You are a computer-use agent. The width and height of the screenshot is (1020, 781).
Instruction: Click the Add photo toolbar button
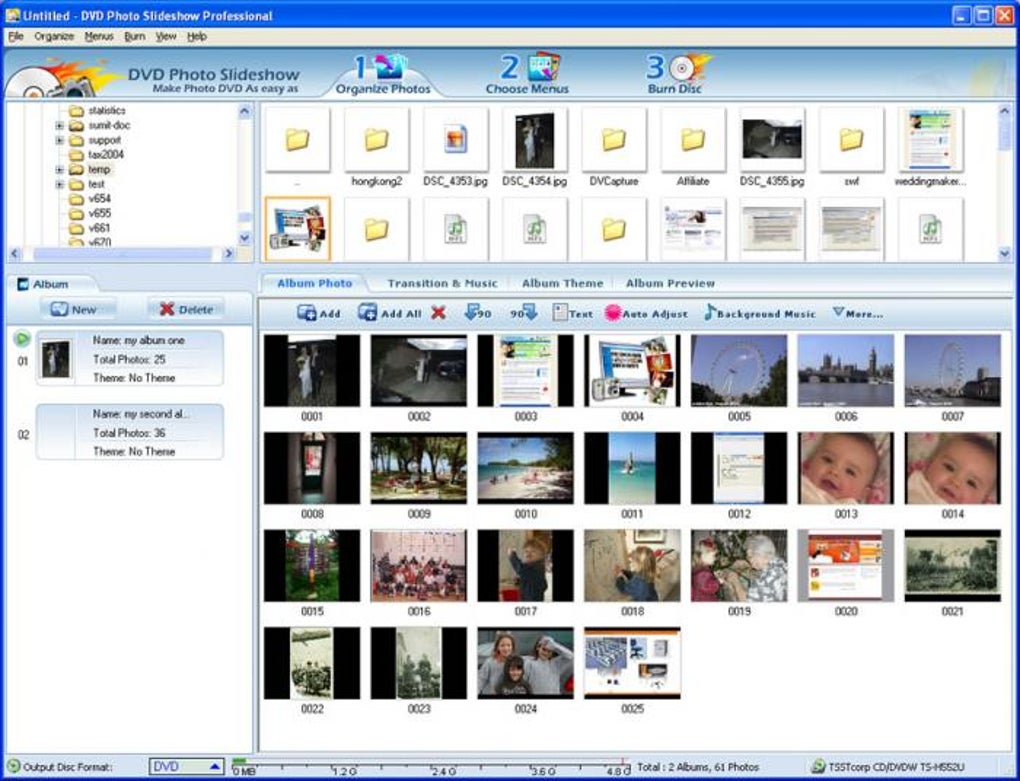319,313
